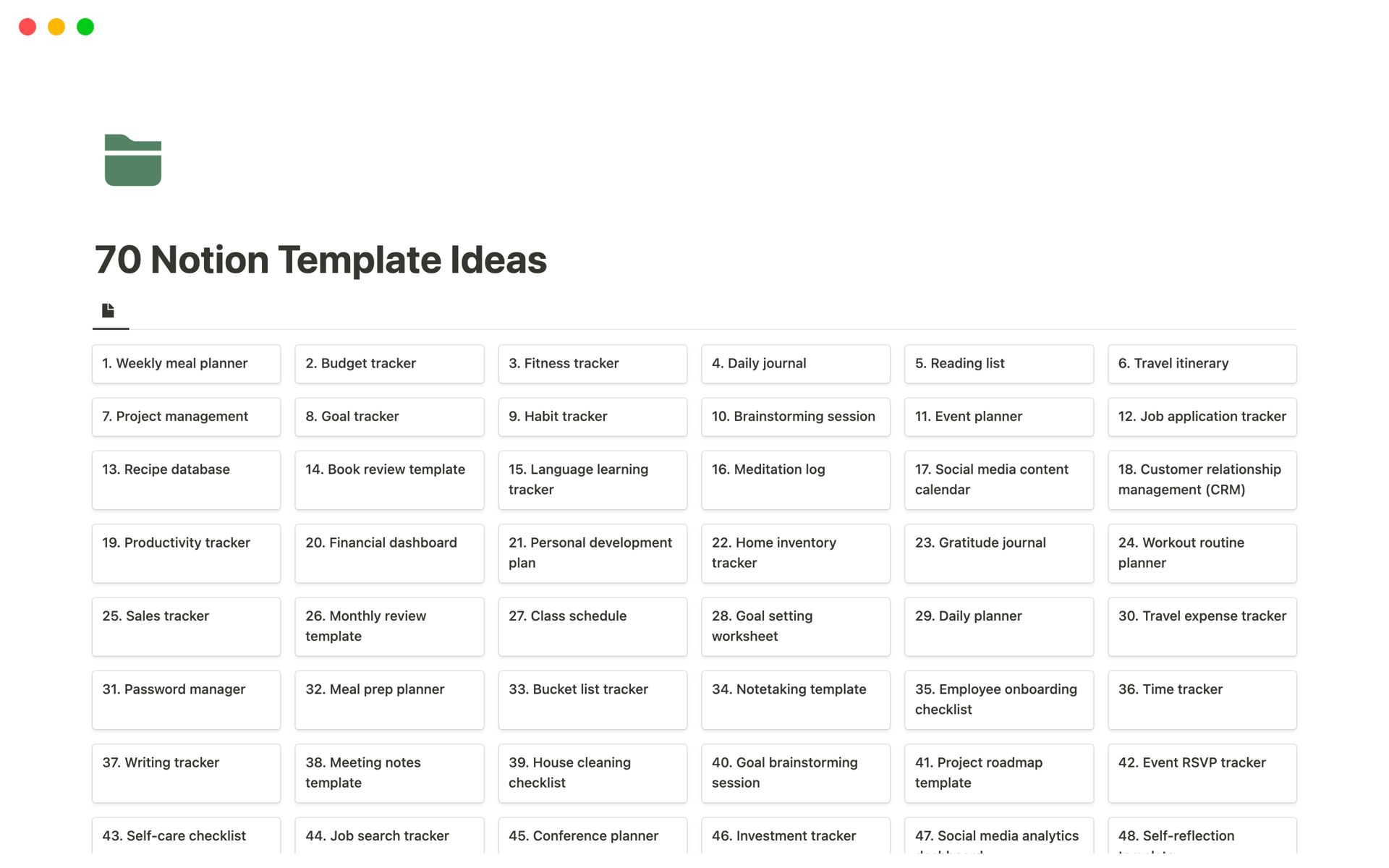Open the Financial dashboard card

[389, 553]
